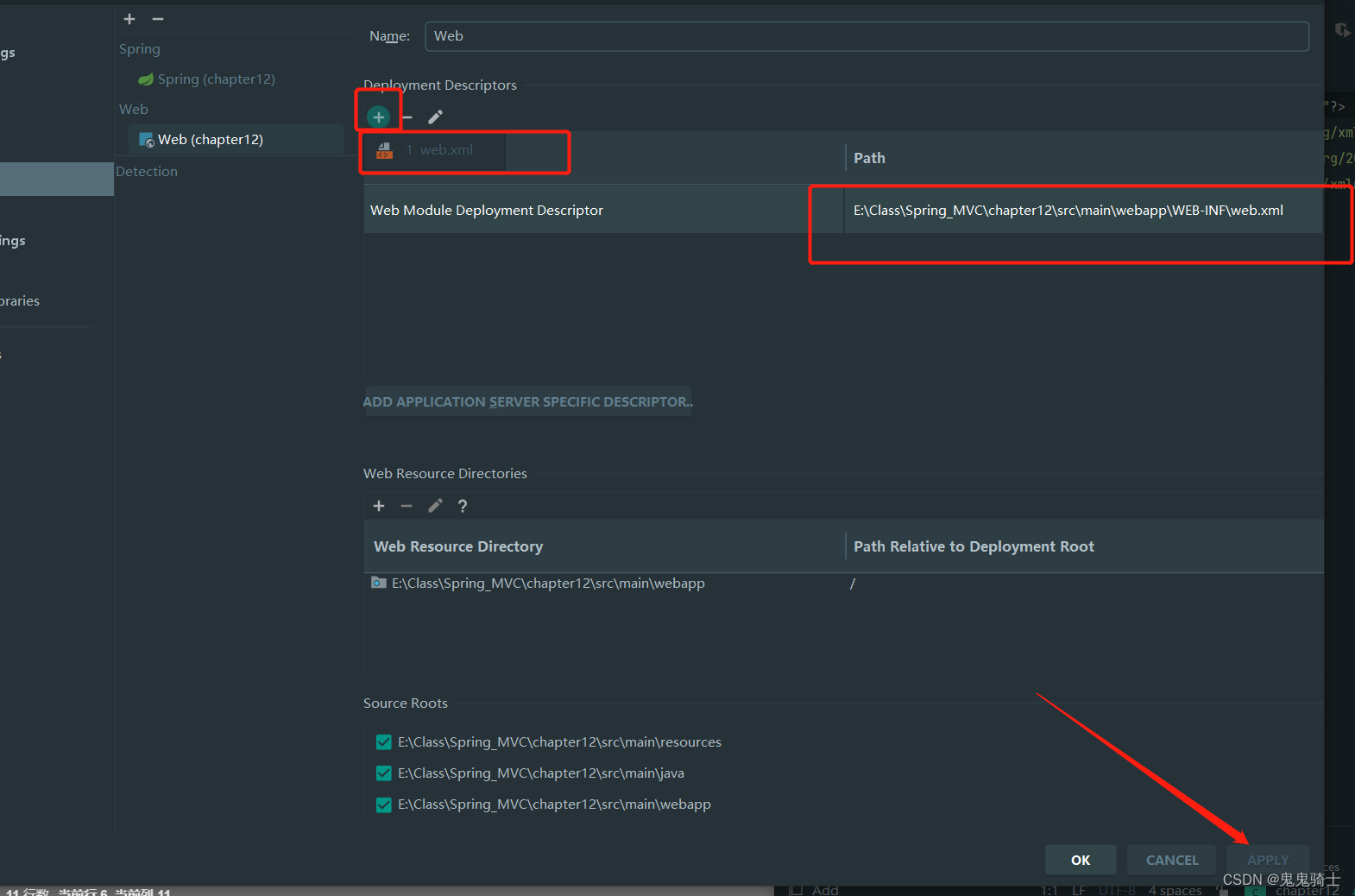Select webapp resource directory row
This screenshot has width=1355, height=896.
[x=843, y=584]
